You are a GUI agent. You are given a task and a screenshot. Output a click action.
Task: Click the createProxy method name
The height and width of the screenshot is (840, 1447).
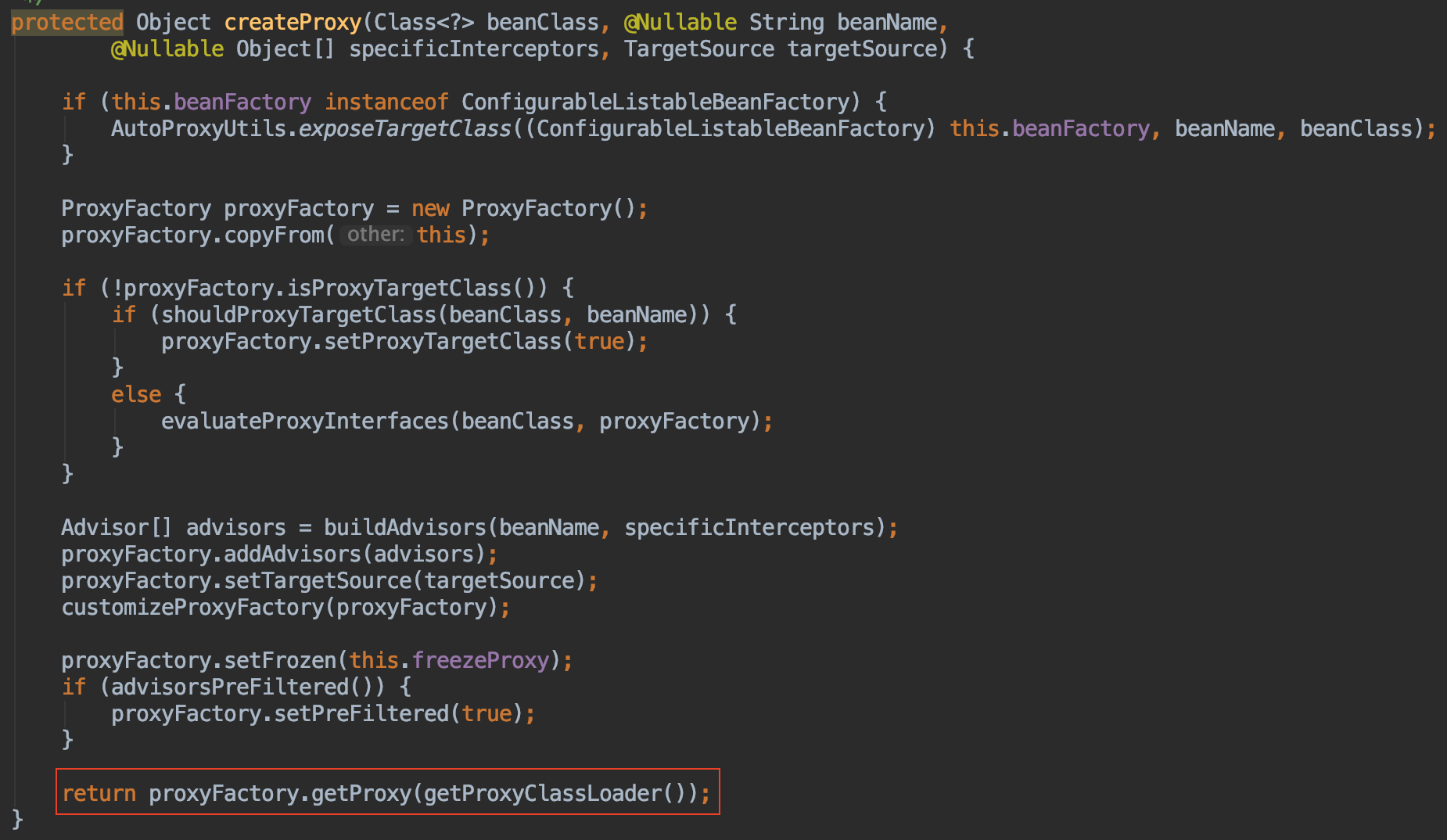(293, 23)
